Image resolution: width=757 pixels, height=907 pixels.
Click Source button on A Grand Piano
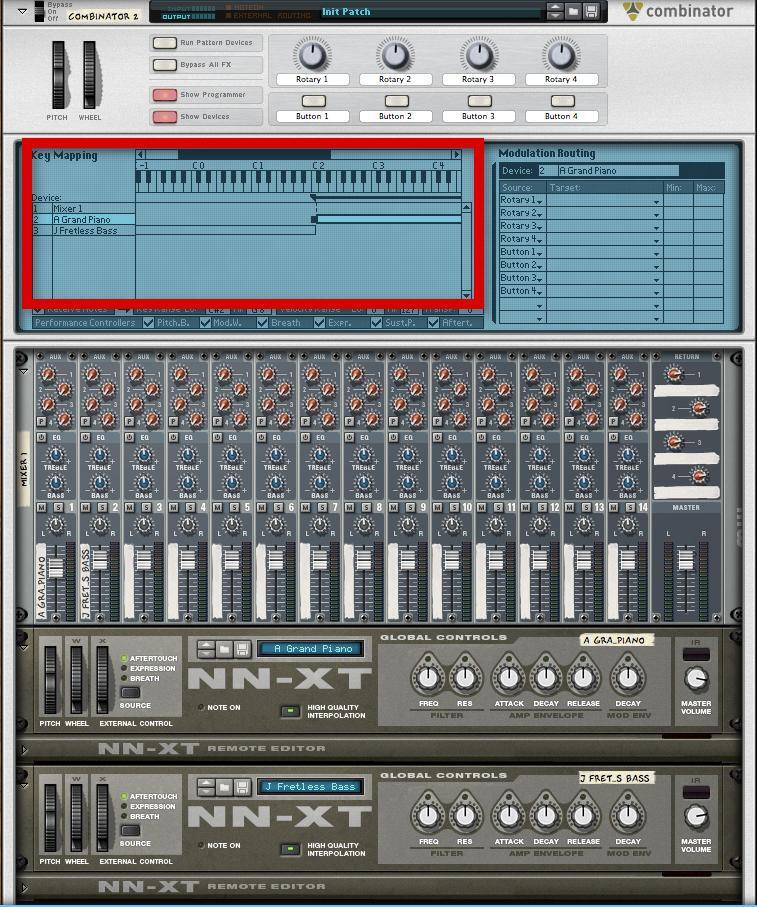[x=131, y=692]
